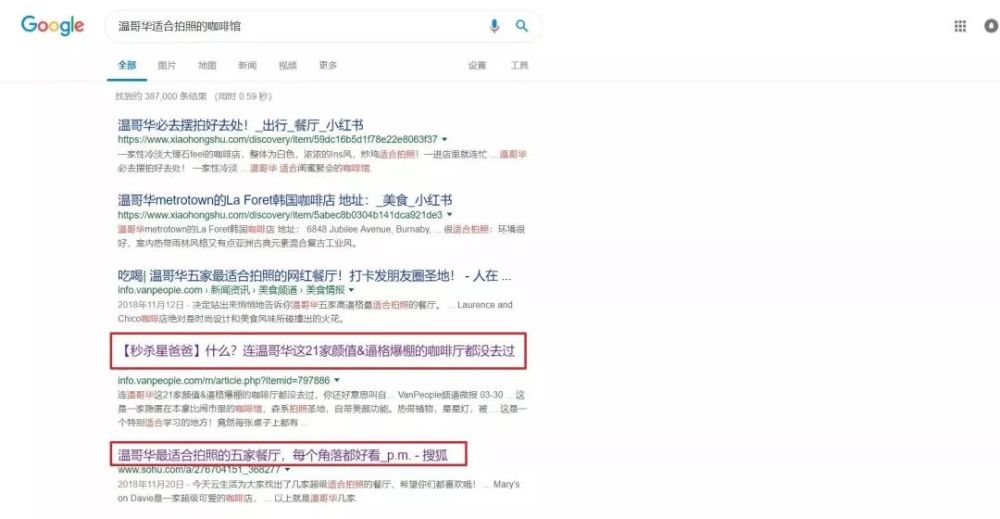Screen dimensions: 1000x519
Task: Open the 更多 menu
Action: [328, 65]
